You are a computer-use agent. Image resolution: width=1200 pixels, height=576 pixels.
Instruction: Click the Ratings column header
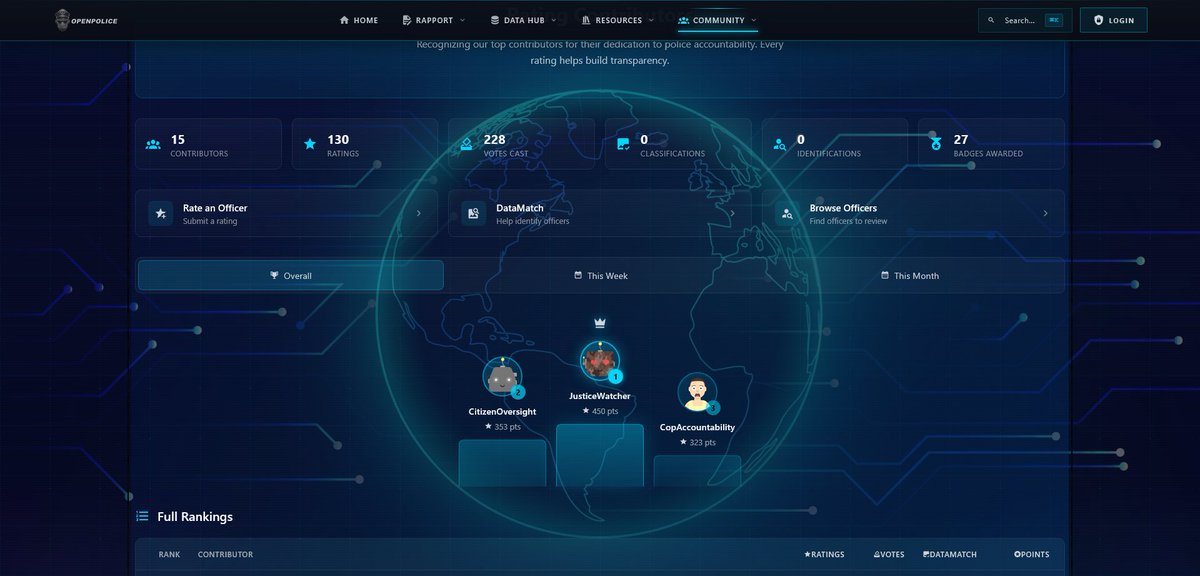coord(824,554)
